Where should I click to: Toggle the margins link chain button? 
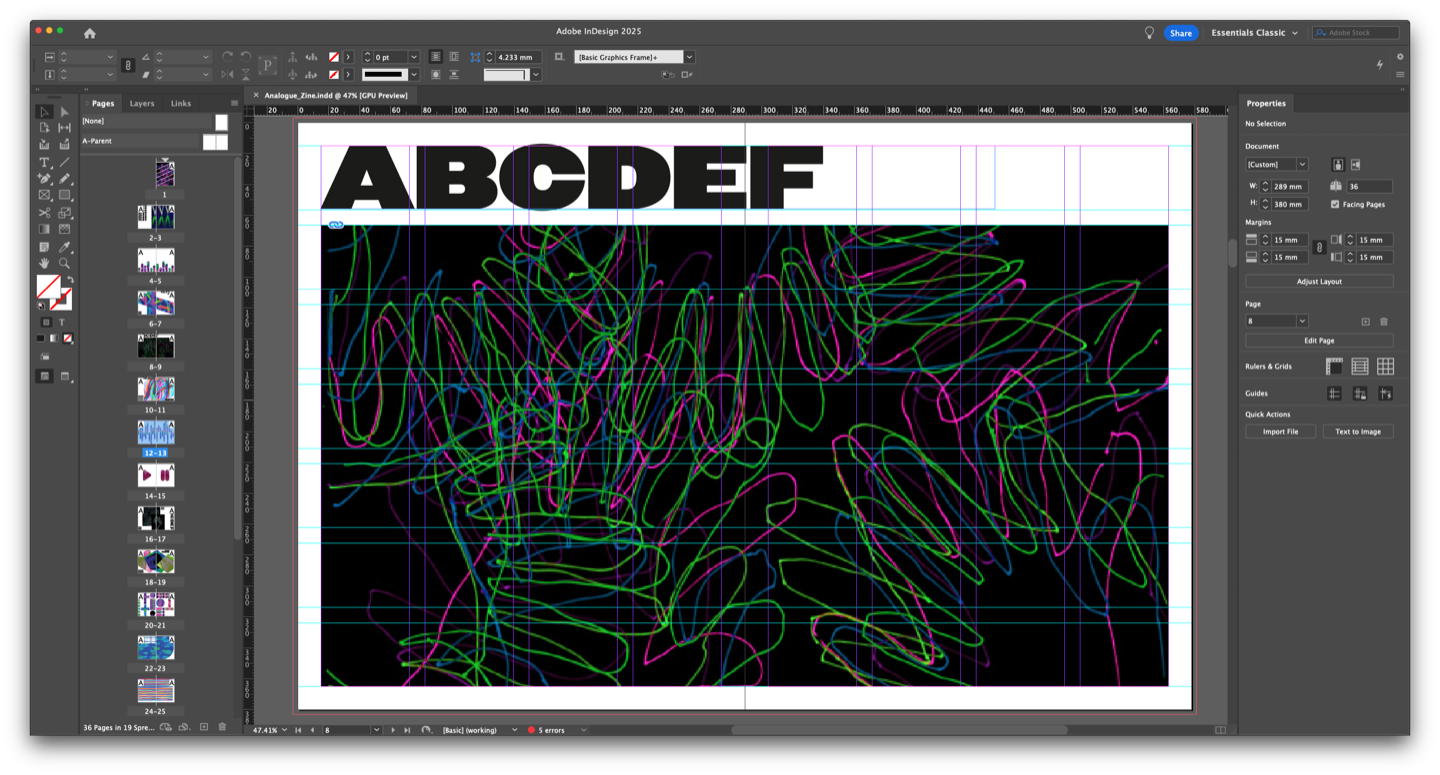(x=1319, y=248)
